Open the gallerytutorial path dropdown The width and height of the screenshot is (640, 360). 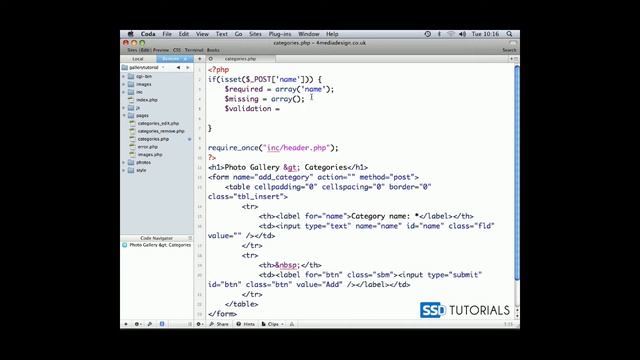click(144, 67)
